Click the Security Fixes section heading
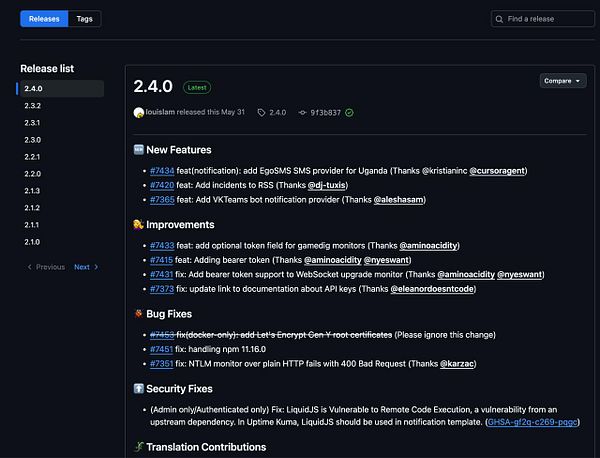 (179, 389)
